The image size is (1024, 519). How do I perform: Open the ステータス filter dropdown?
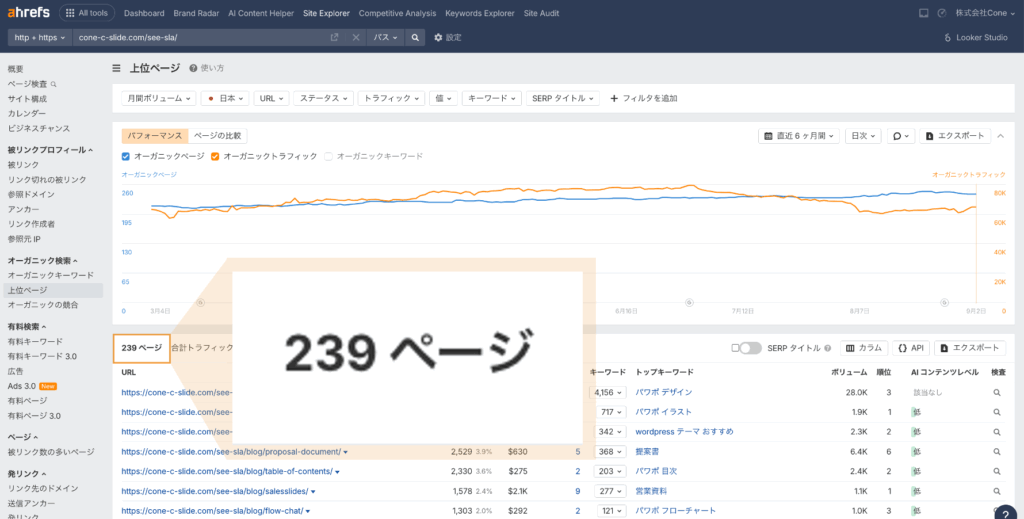pos(323,99)
